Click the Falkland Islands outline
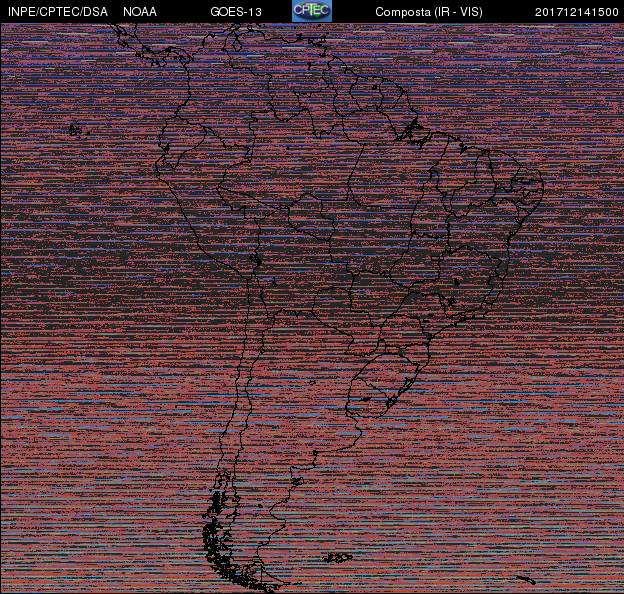Viewport: 624px width, 594px height. point(338,557)
